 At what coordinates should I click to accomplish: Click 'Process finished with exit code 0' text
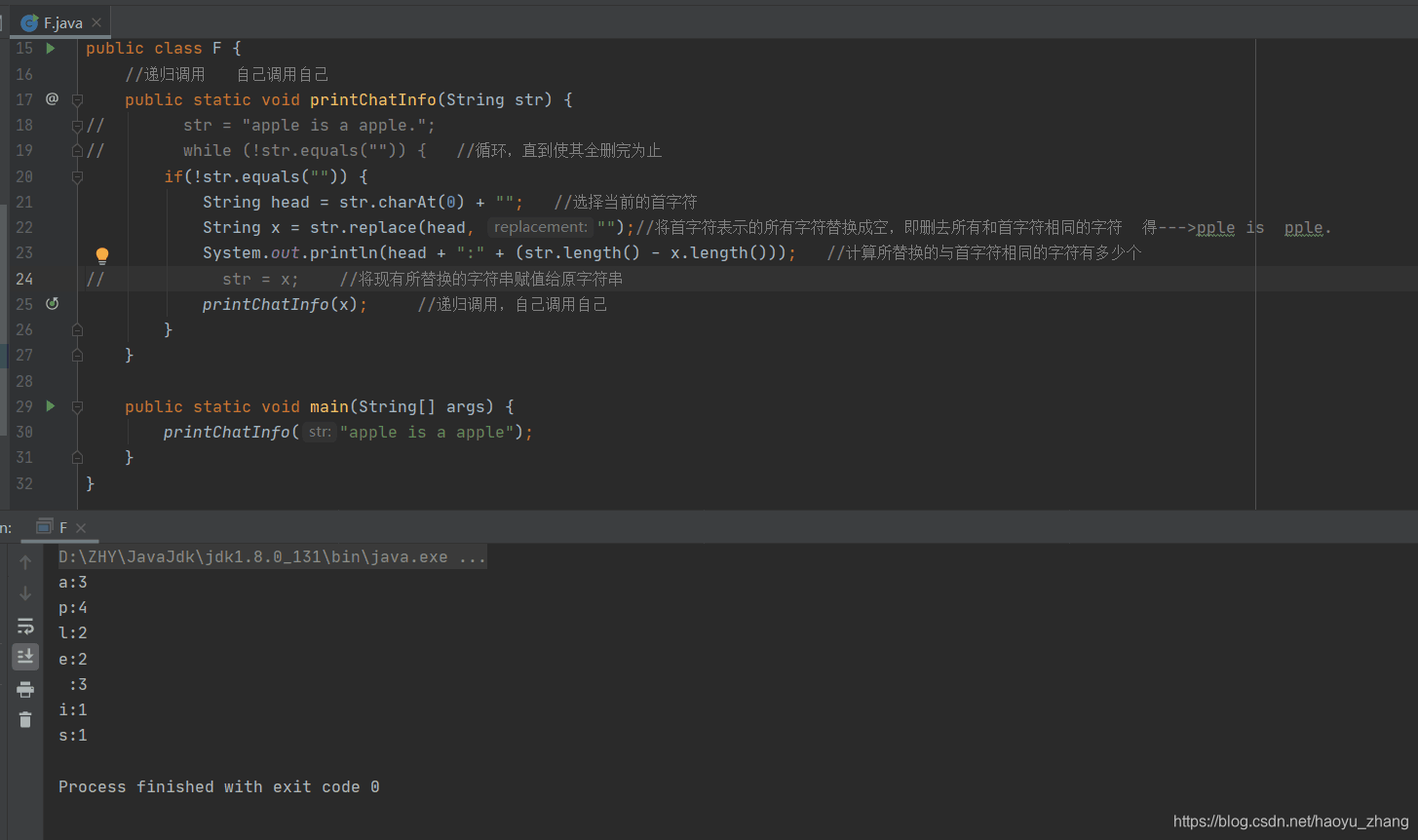[219, 786]
